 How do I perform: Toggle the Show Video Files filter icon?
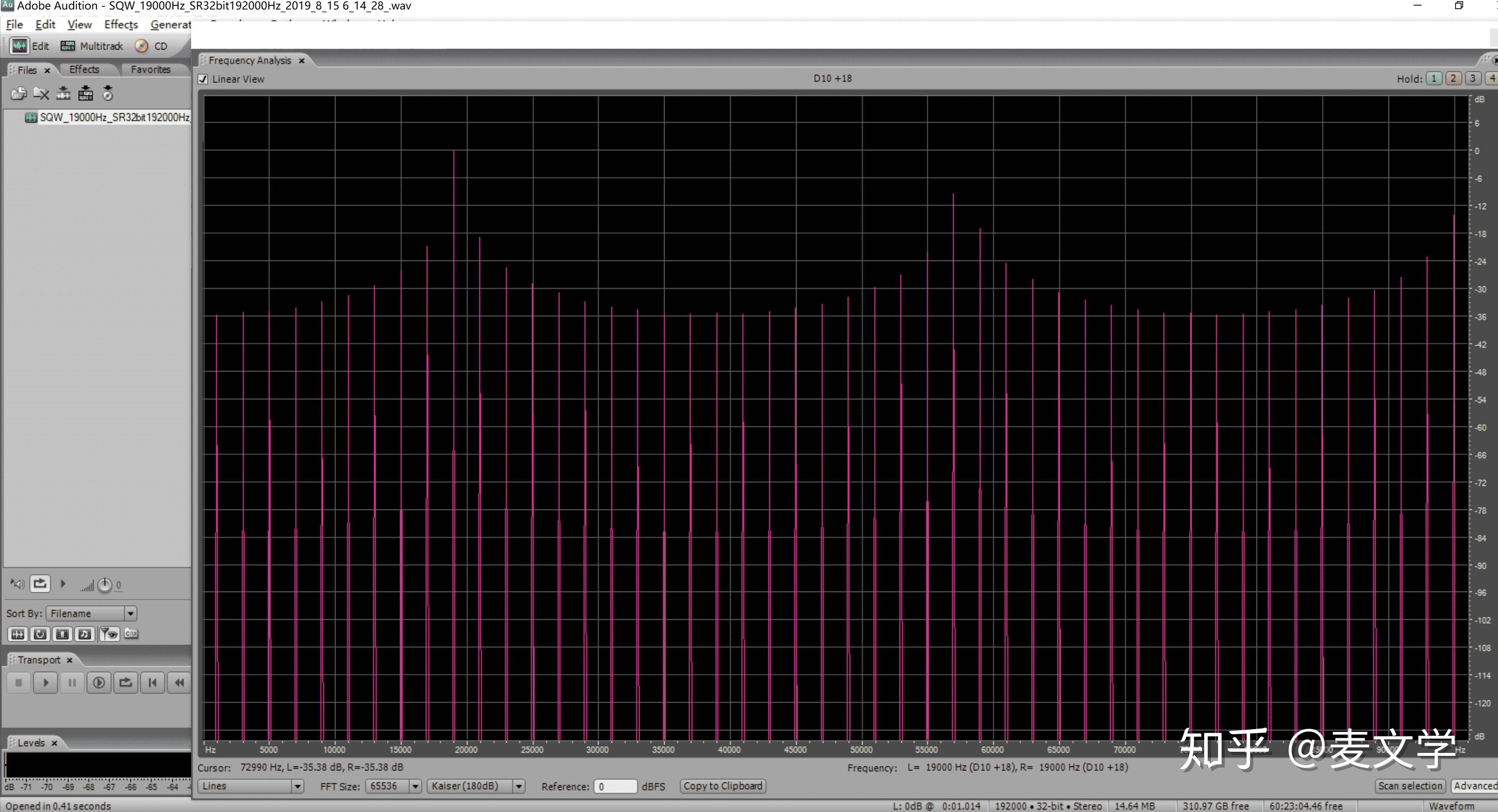pyautogui.click(x=62, y=634)
